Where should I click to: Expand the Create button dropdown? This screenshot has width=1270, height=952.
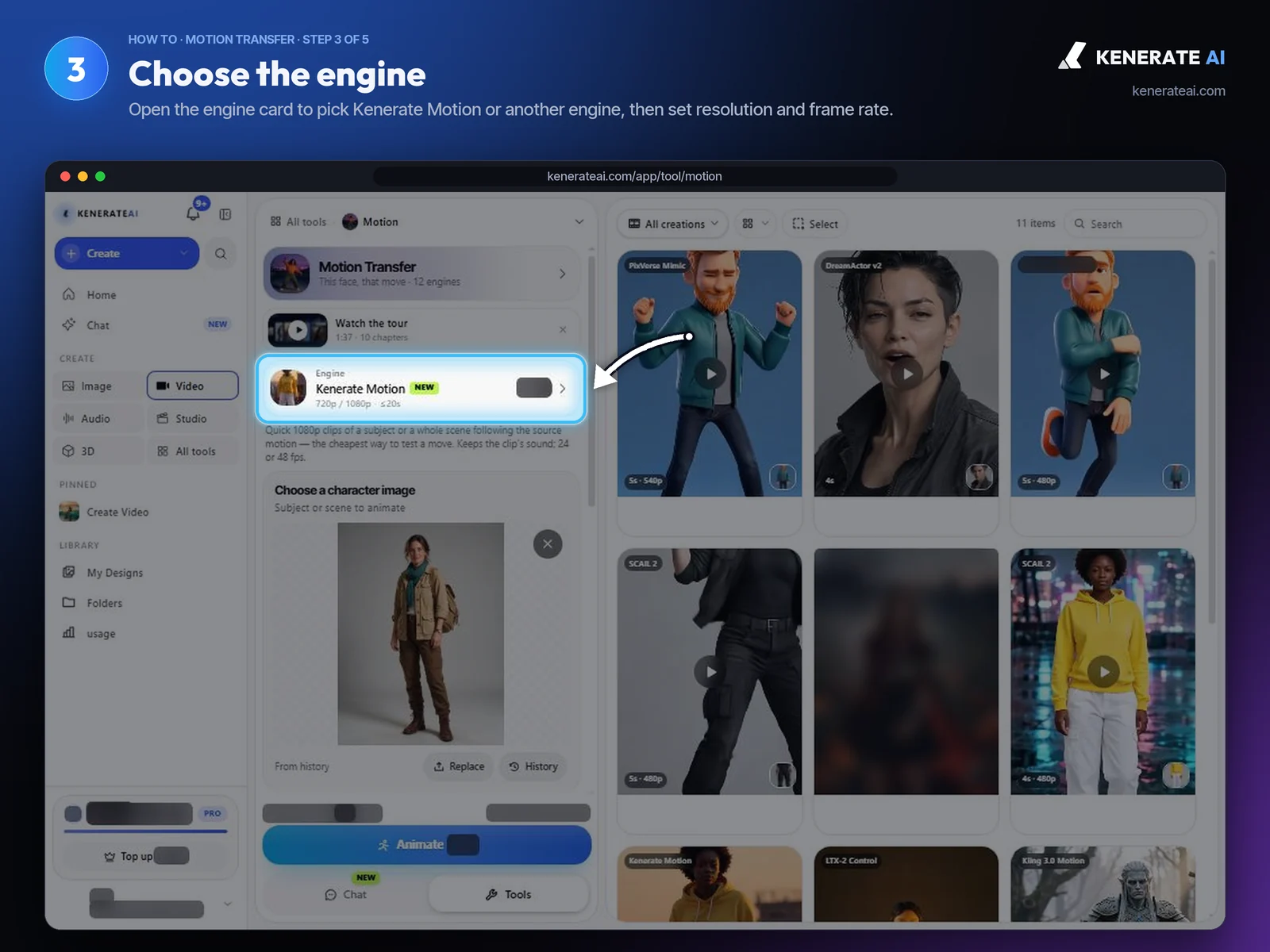tap(184, 253)
